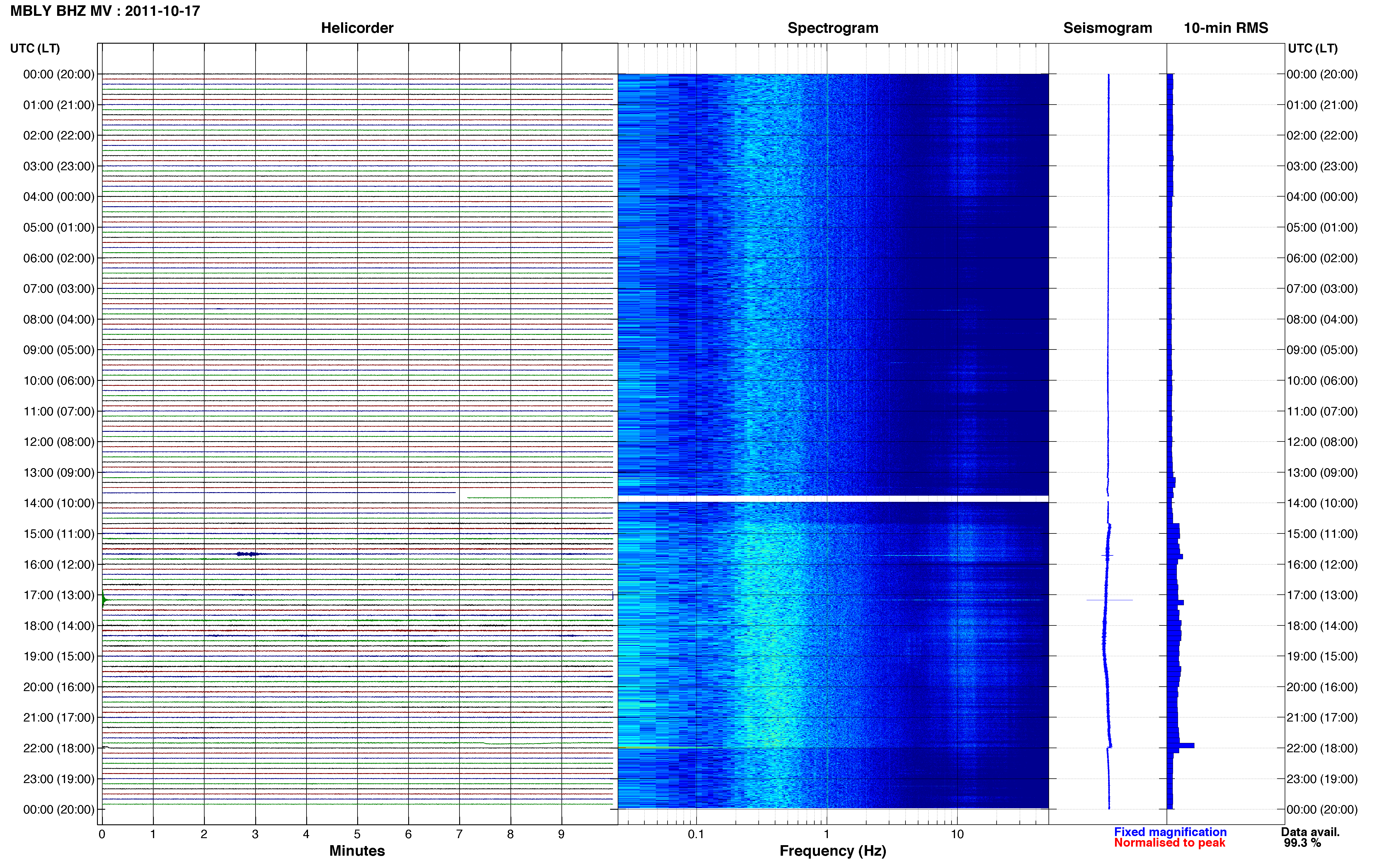This screenshot has height=868, width=1389.
Task: Select the 'Helicorder' panel heading
Action: 357,28
